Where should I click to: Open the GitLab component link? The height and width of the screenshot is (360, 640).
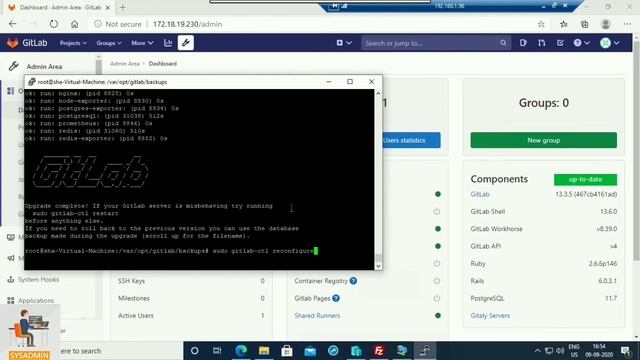click(480, 194)
